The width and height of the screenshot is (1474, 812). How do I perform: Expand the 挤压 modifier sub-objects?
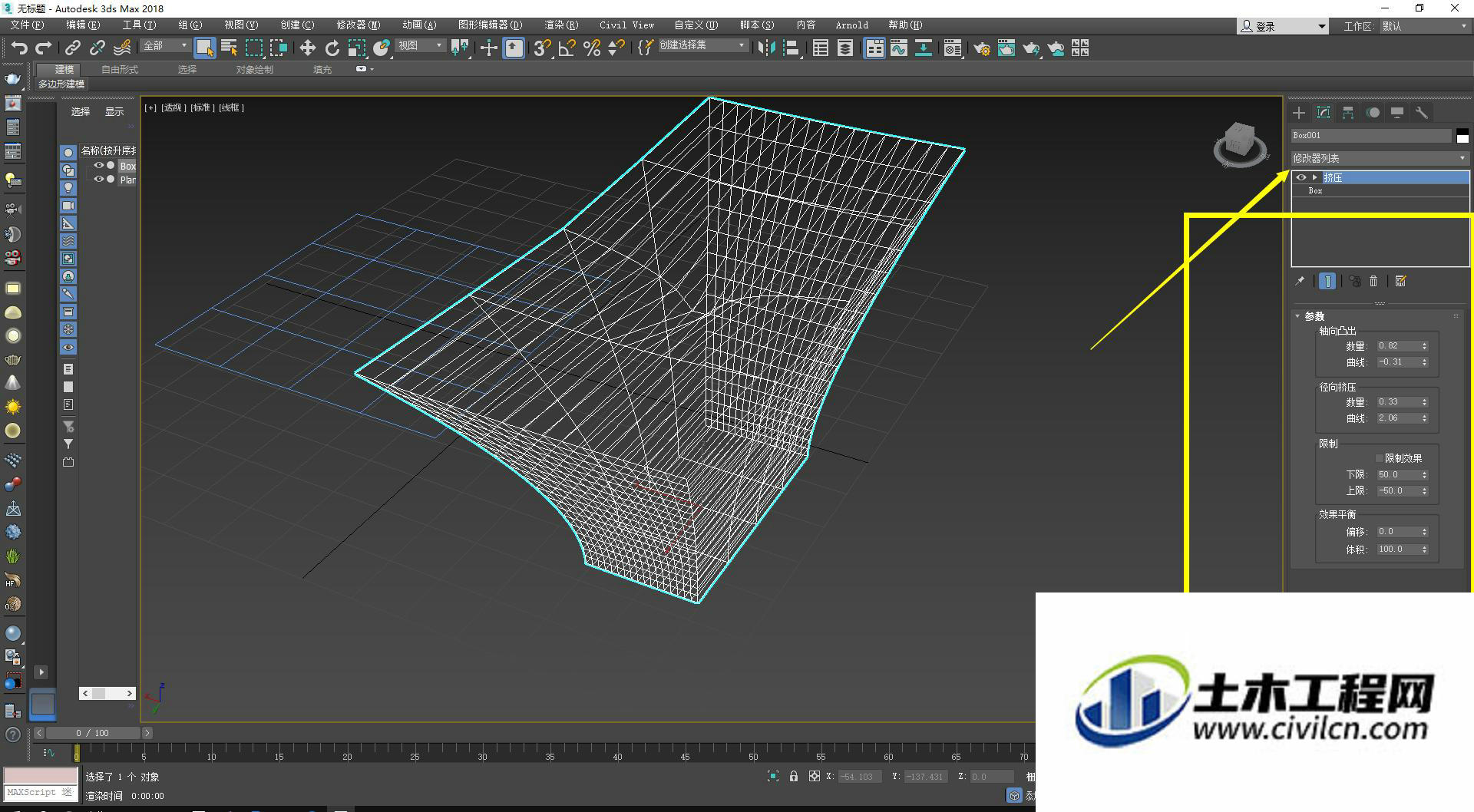[x=1314, y=177]
